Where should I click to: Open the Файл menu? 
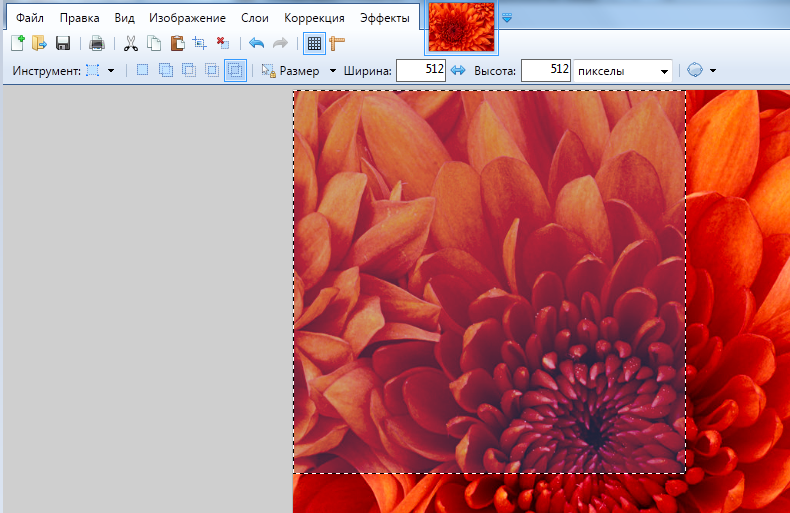(30, 18)
